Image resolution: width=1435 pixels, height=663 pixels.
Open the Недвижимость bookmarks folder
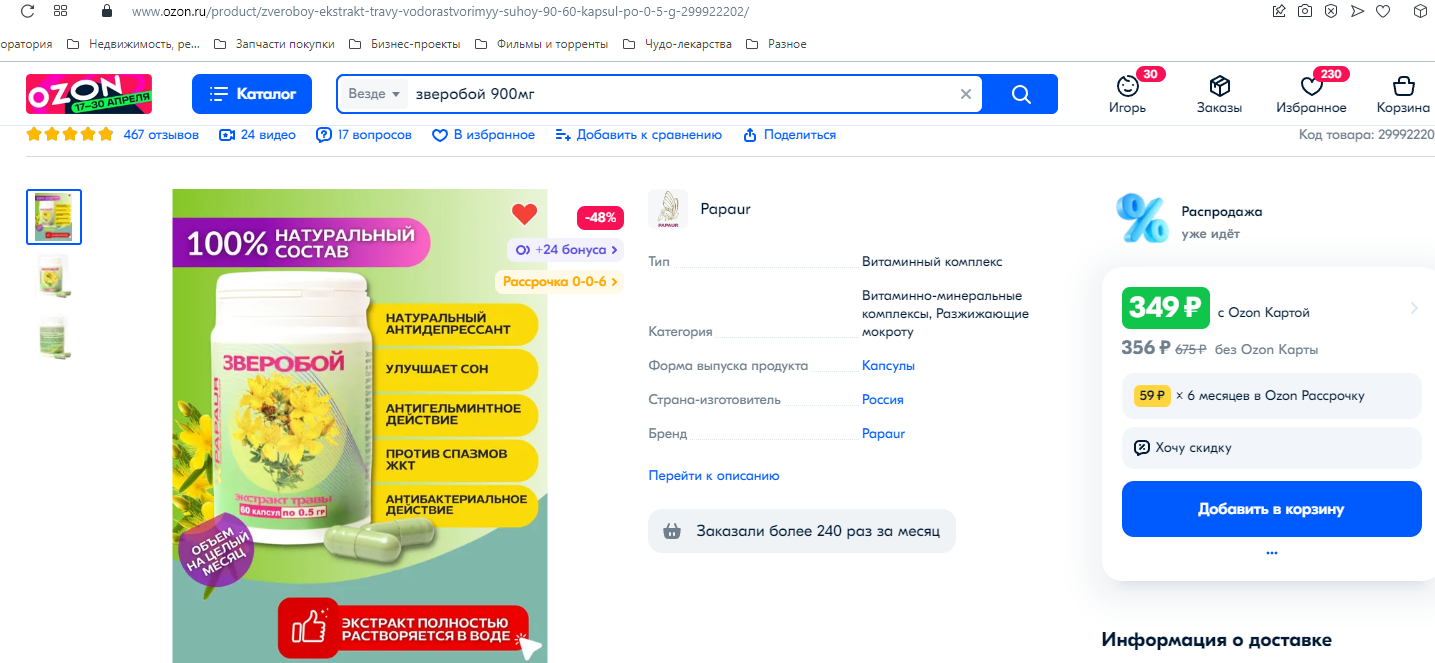133,44
